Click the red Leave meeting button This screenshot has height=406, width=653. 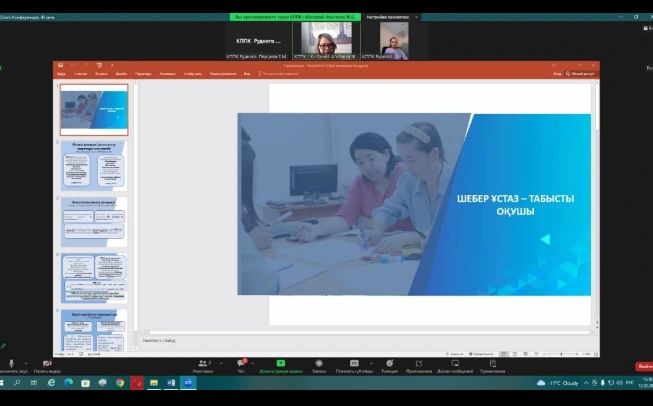click(644, 366)
